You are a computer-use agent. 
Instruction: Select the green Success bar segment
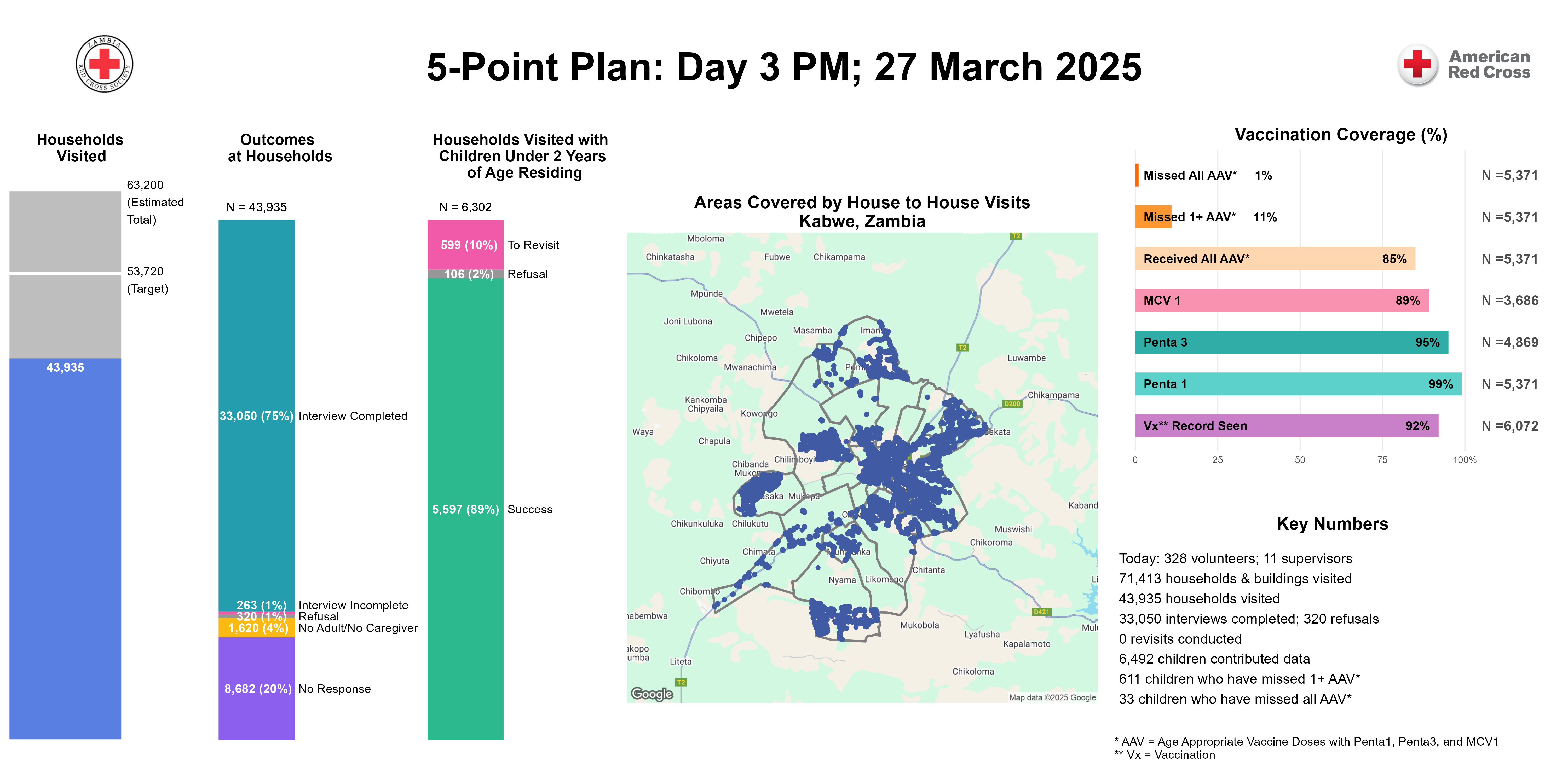pyautogui.click(x=465, y=509)
